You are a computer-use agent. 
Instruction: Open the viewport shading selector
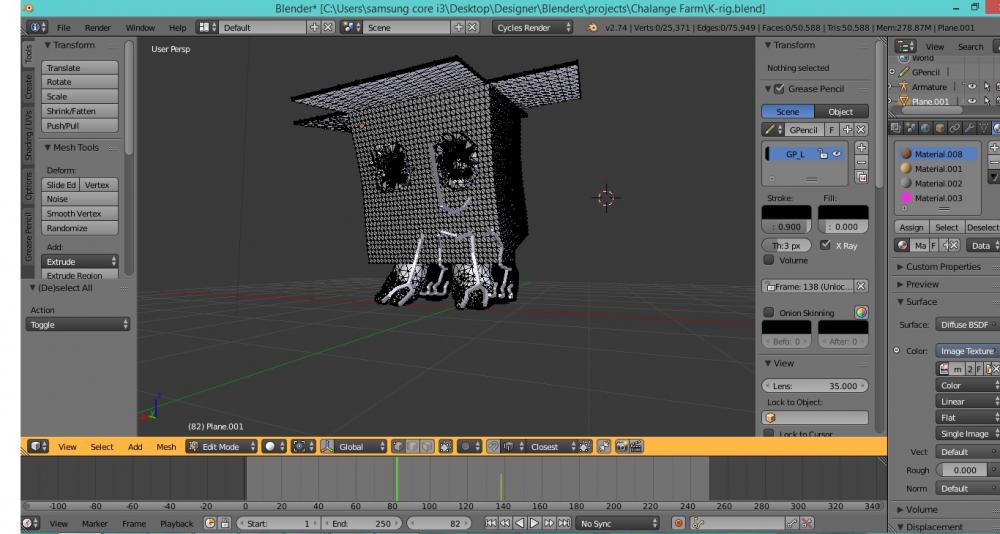(x=273, y=447)
